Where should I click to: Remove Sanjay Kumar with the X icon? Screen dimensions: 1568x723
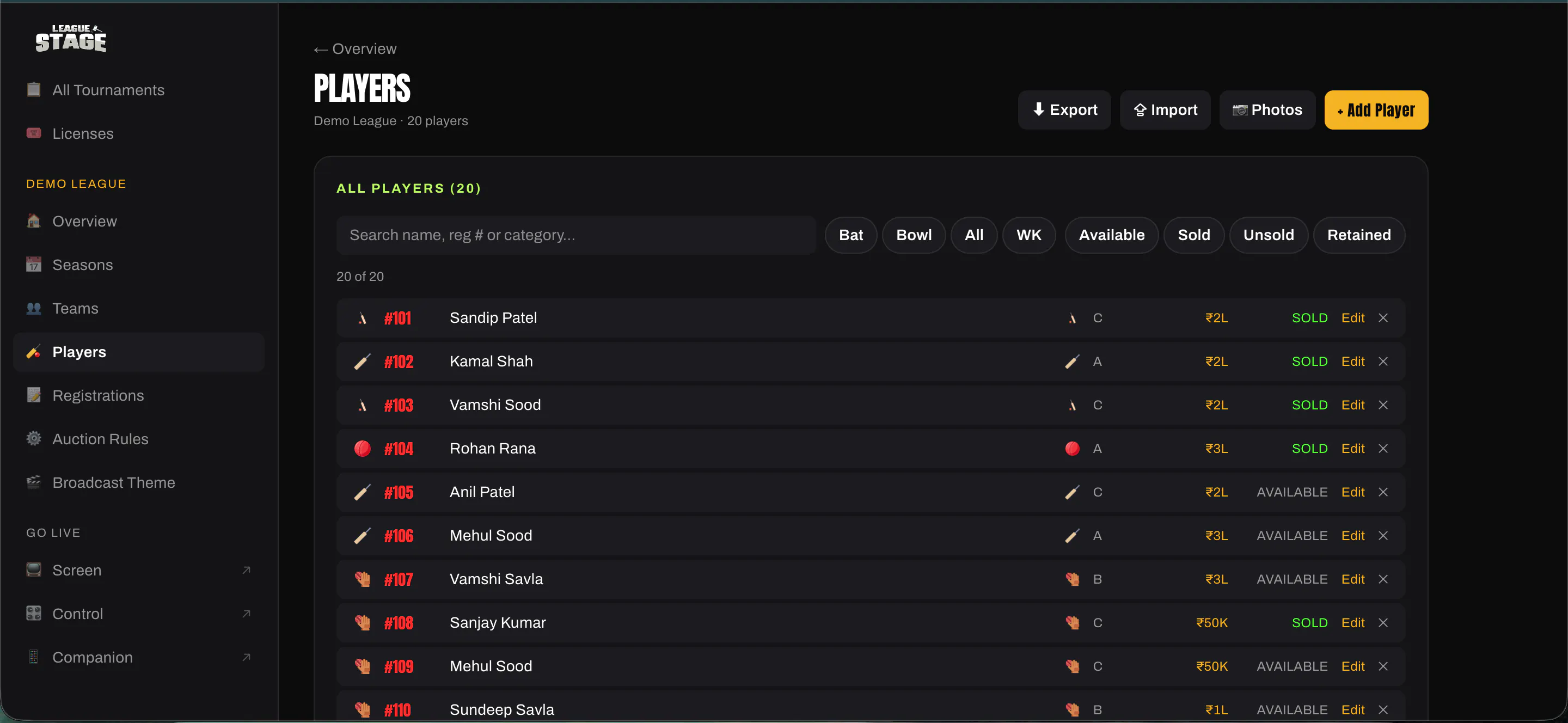pyautogui.click(x=1383, y=623)
